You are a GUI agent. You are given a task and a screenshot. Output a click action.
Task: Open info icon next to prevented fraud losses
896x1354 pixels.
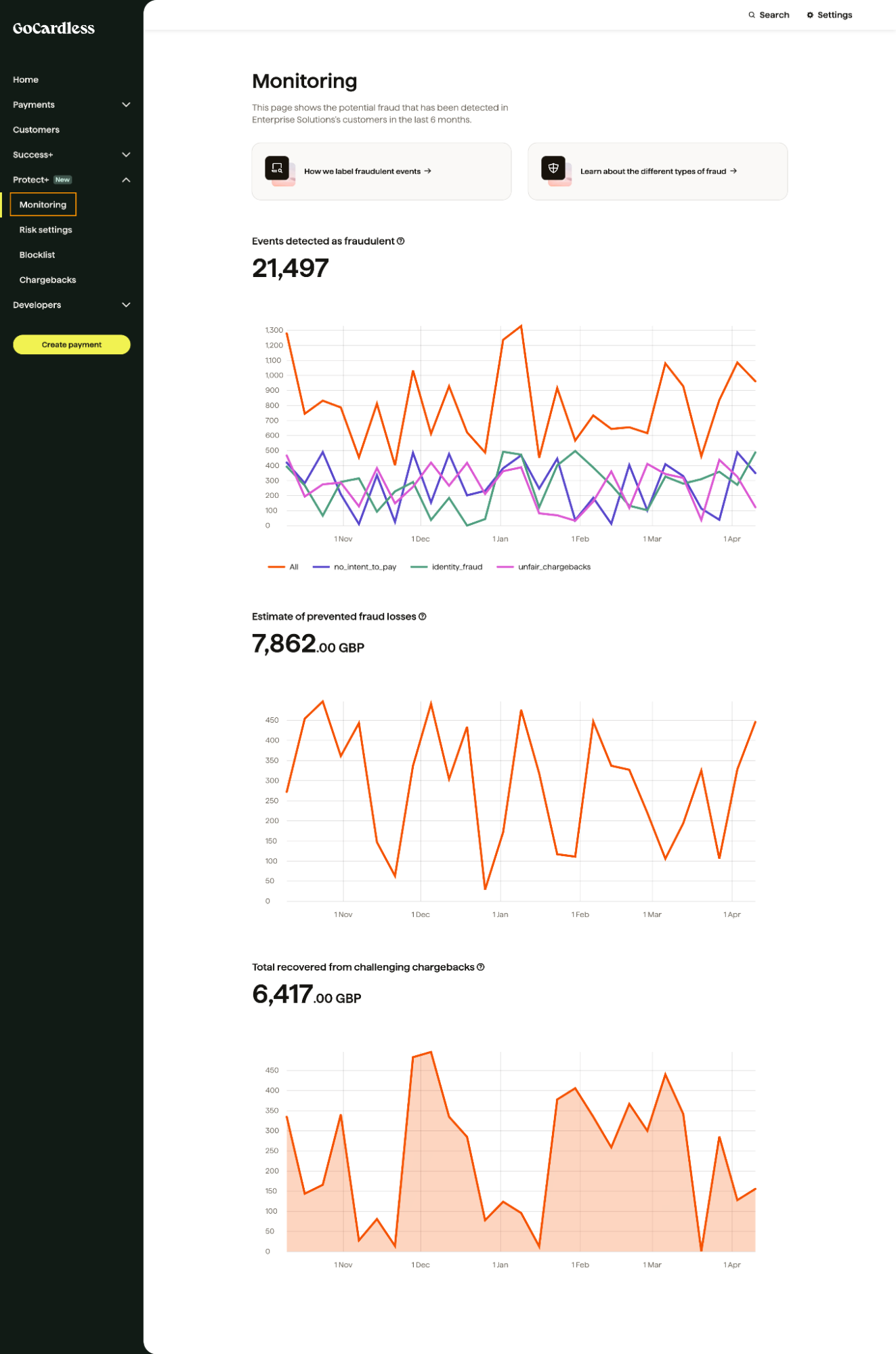423,616
